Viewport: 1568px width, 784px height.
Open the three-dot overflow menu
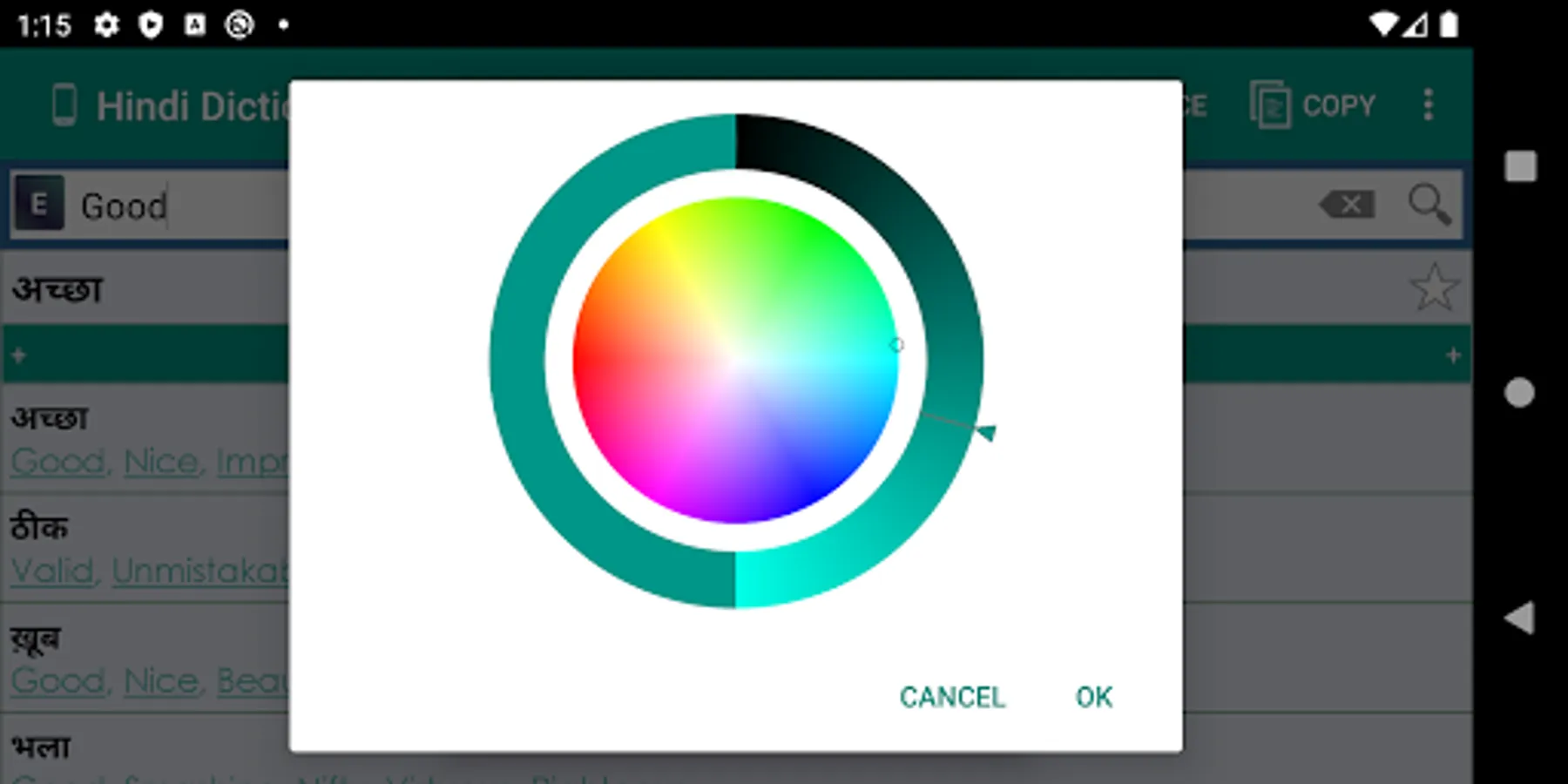(x=1428, y=105)
